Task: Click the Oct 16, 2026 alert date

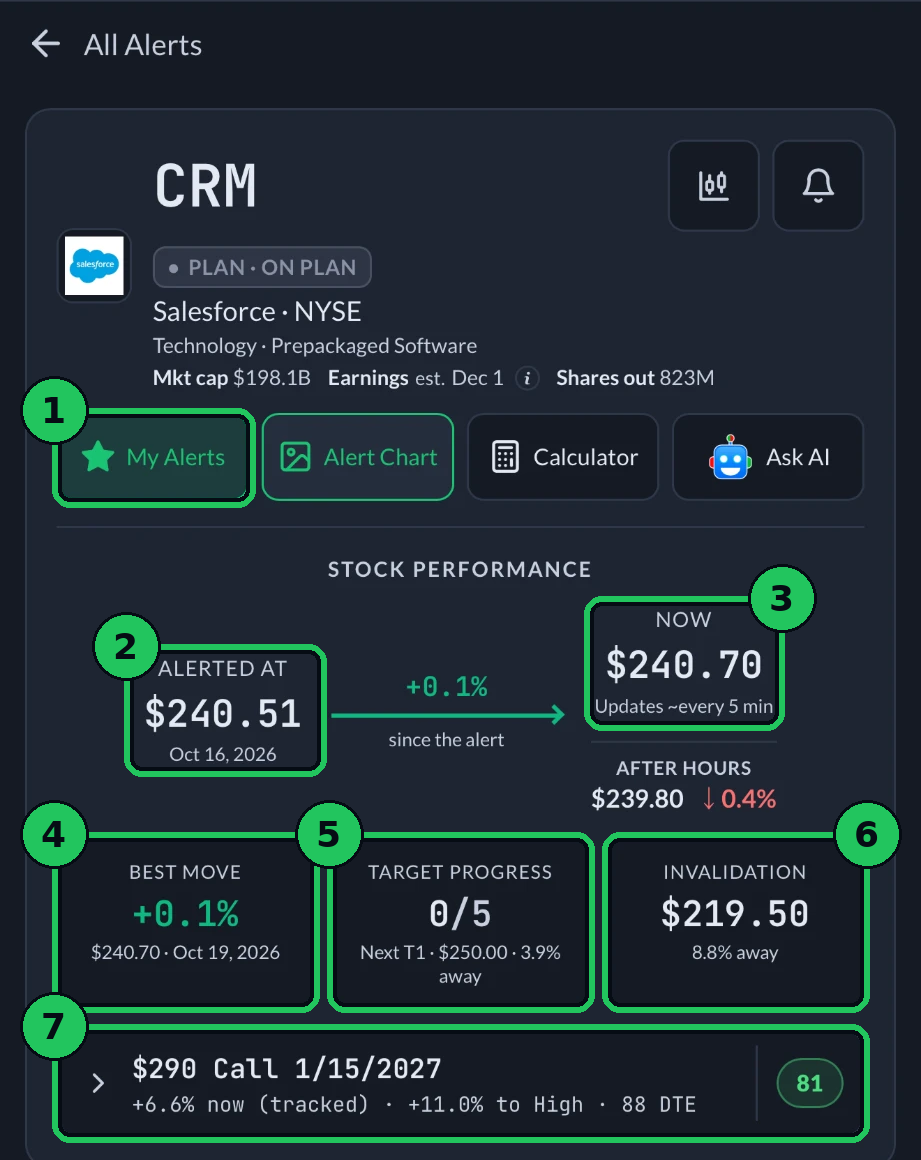Action: coord(223,754)
